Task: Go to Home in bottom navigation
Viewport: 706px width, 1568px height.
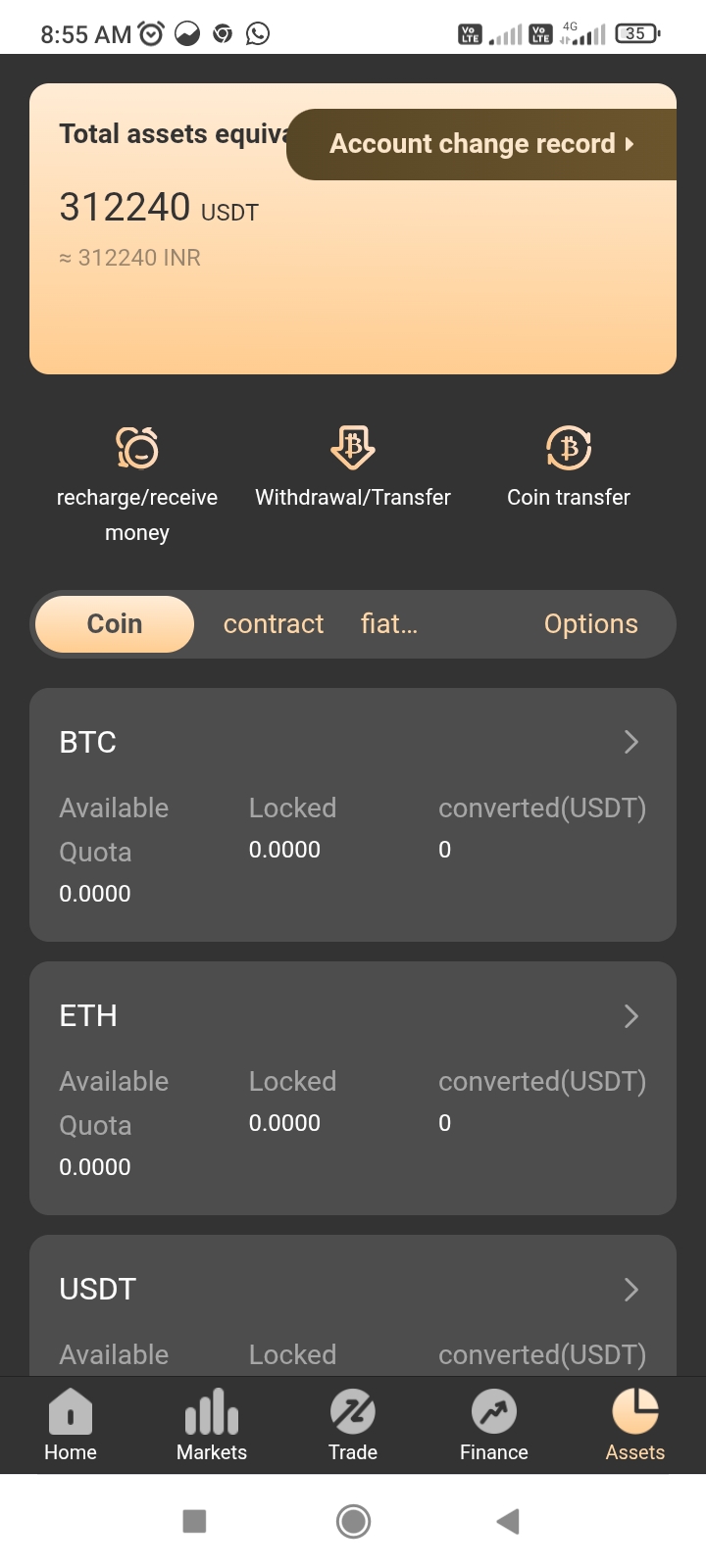Action: pyautogui.click(x=71, y=1413)
